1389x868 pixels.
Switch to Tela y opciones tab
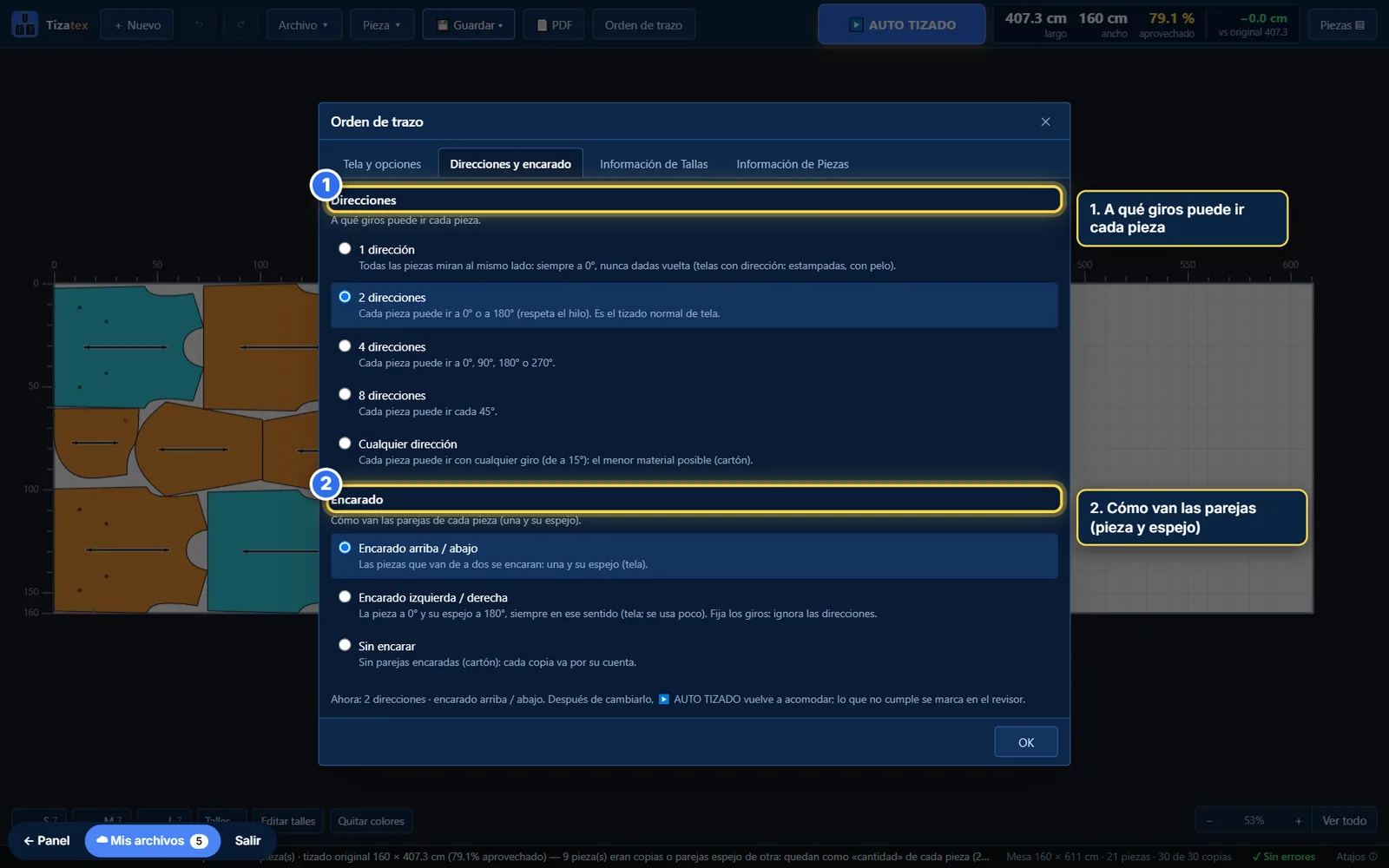pyautogui.click(x=382, y=164)
